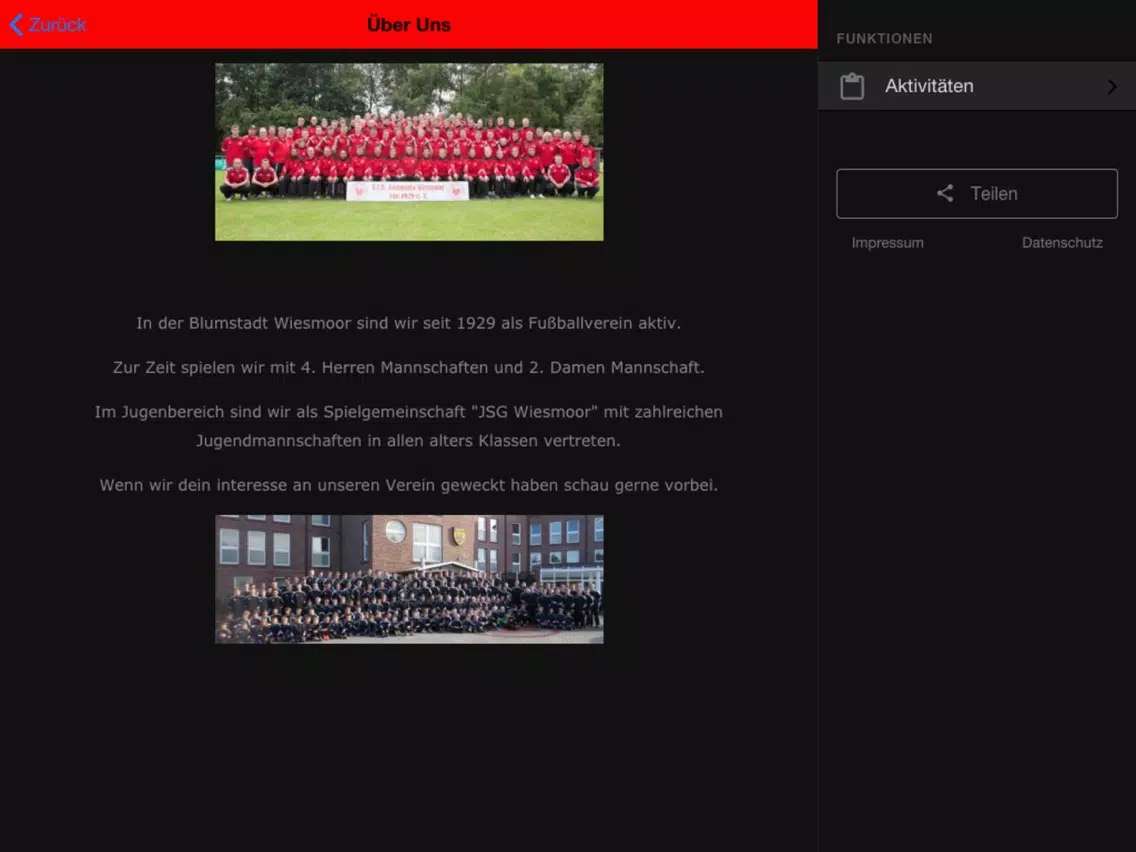The width and height of the screenshot is (1136, 852).
Task: Expand the Aktivitäten chevron arrow
Action: click(1112, 86)
